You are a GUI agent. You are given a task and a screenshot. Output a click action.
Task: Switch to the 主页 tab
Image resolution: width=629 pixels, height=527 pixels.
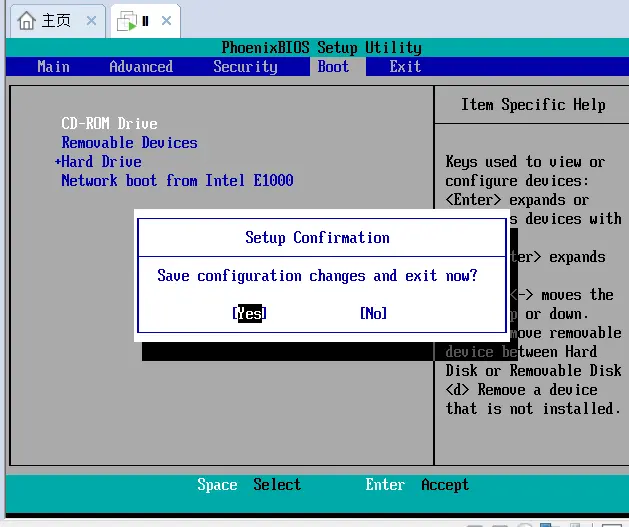pos(57,20)
